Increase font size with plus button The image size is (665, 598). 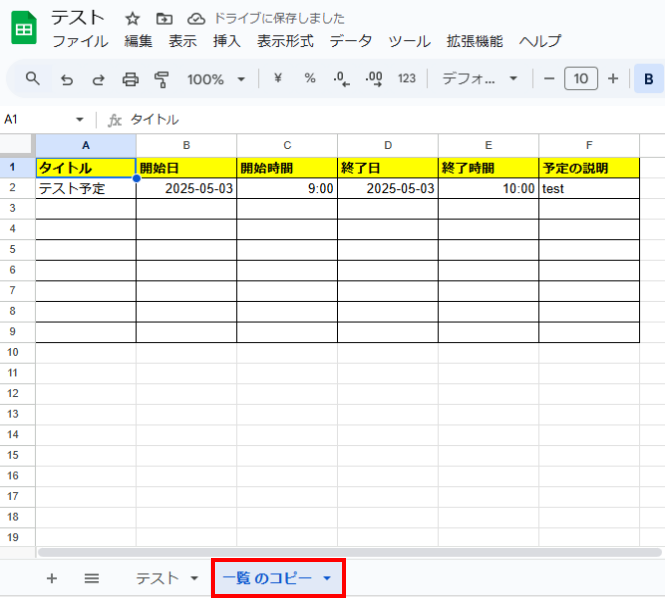pyautogui.click(x=613, y=78)
